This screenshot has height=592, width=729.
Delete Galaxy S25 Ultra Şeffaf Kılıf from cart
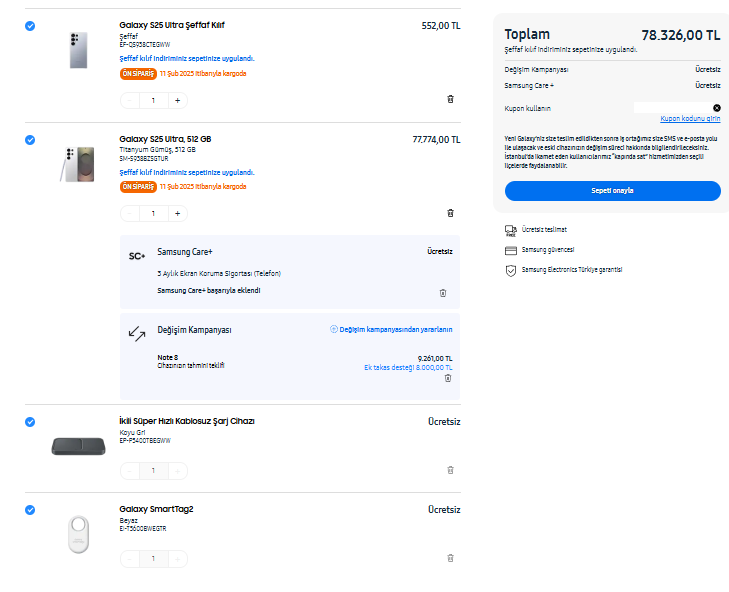tap(450, 99)
